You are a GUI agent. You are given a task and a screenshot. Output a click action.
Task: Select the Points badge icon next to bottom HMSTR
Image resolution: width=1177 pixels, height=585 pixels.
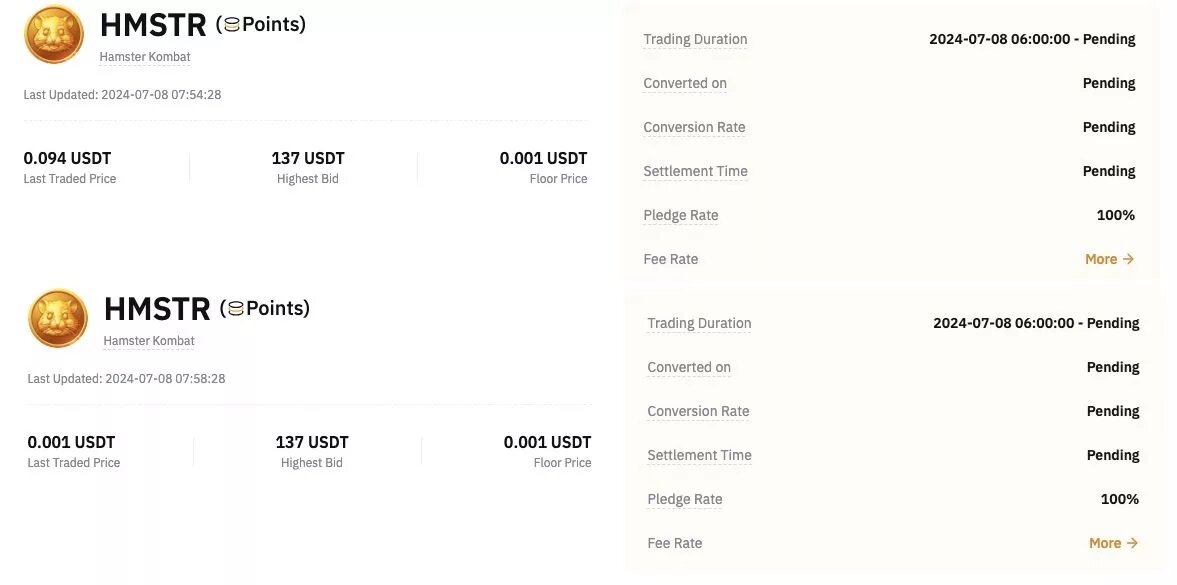[235, 307]
